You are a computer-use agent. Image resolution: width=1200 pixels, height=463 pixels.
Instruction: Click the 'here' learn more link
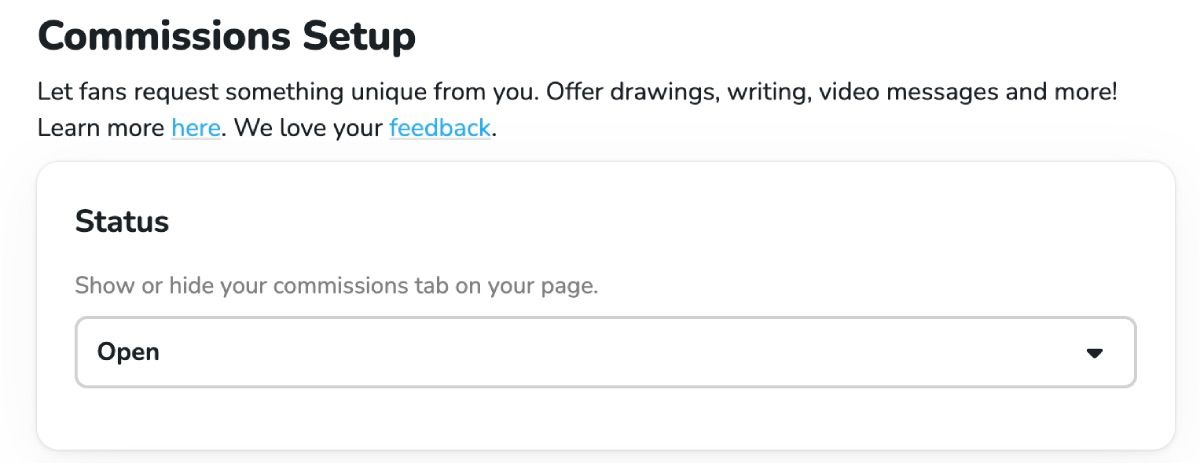coord(195,128)
